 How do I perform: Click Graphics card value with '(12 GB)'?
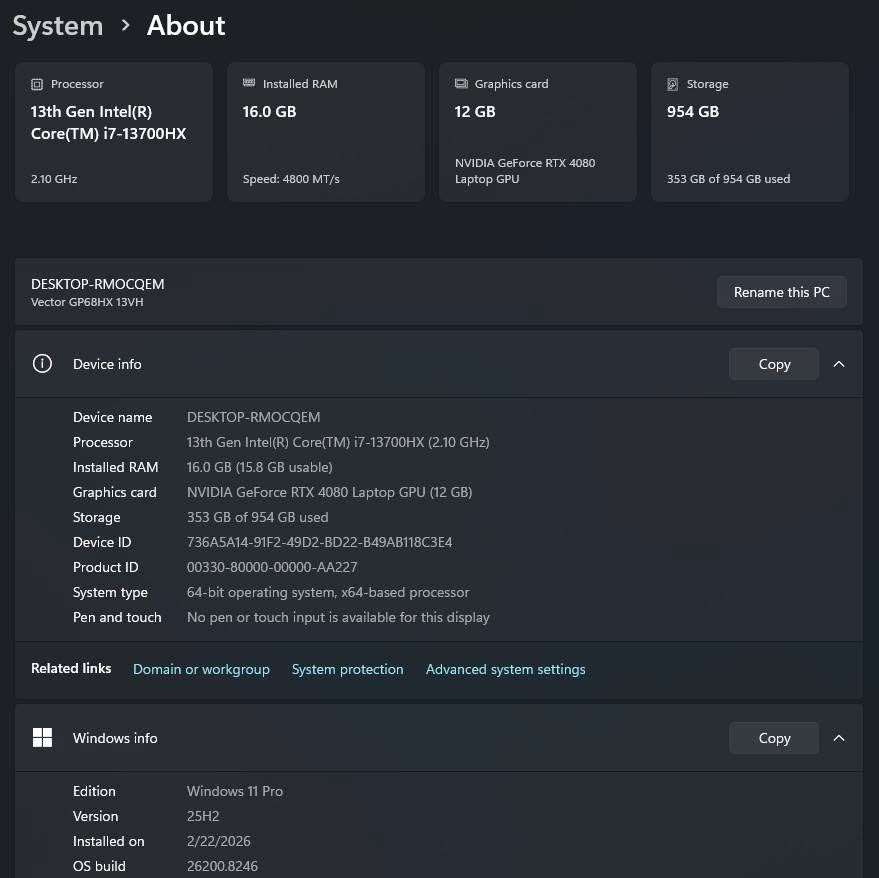coord(330,492)
